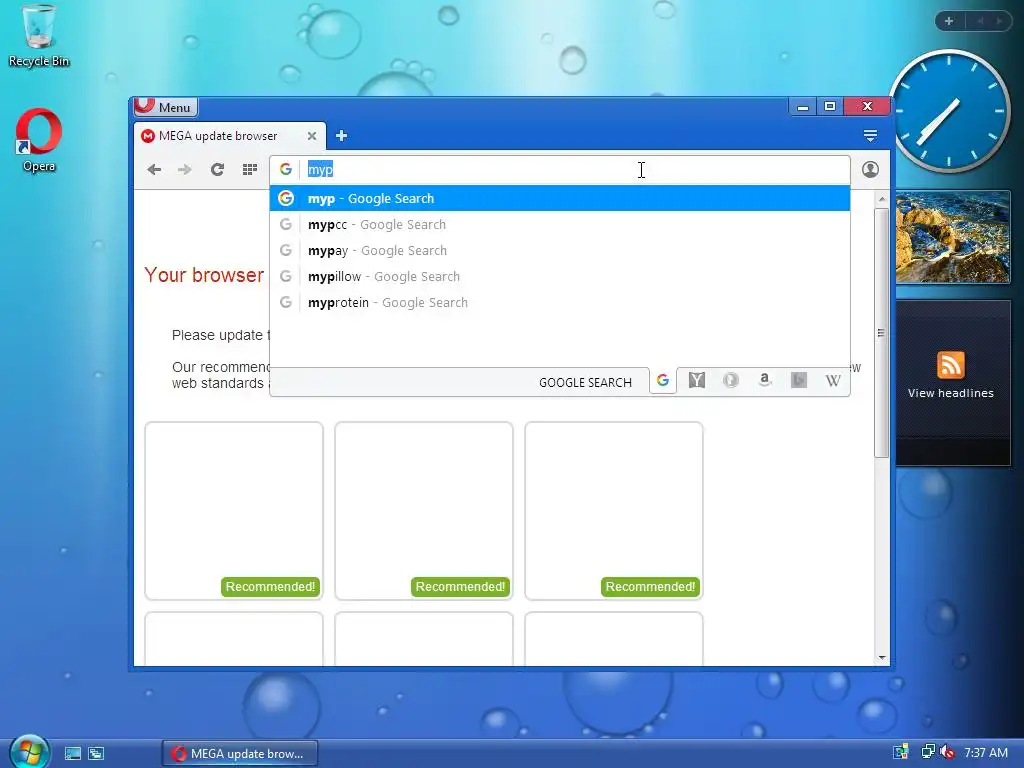
Task: Open a new tab with plus icon
Action: click(341, 136)
